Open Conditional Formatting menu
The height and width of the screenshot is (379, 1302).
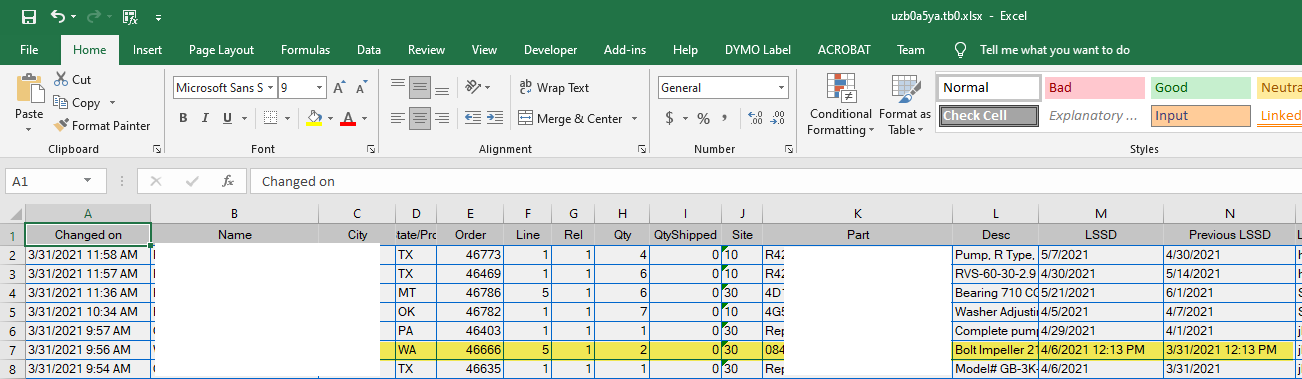(840, 104)
